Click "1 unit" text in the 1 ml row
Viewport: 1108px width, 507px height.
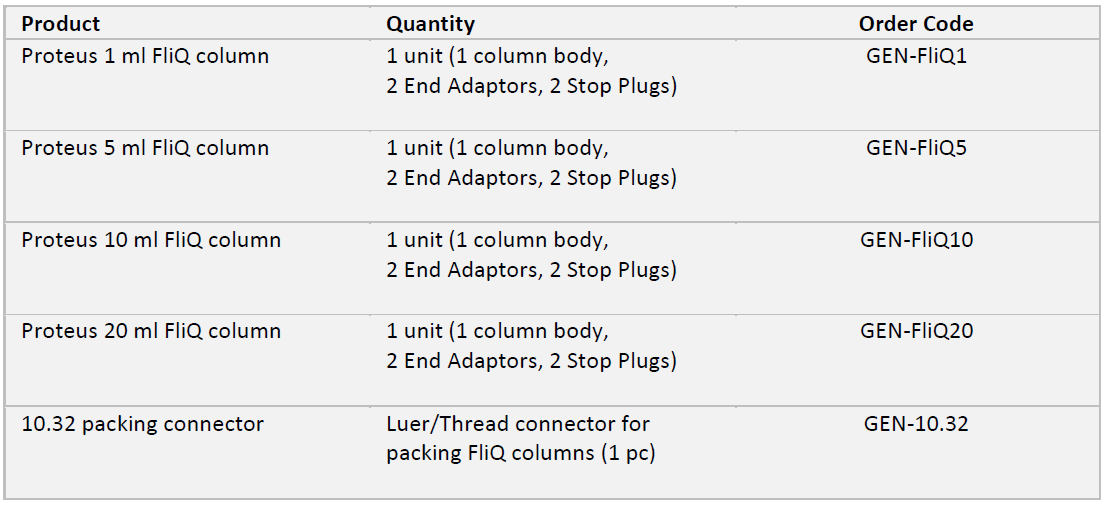pos(414,56)
